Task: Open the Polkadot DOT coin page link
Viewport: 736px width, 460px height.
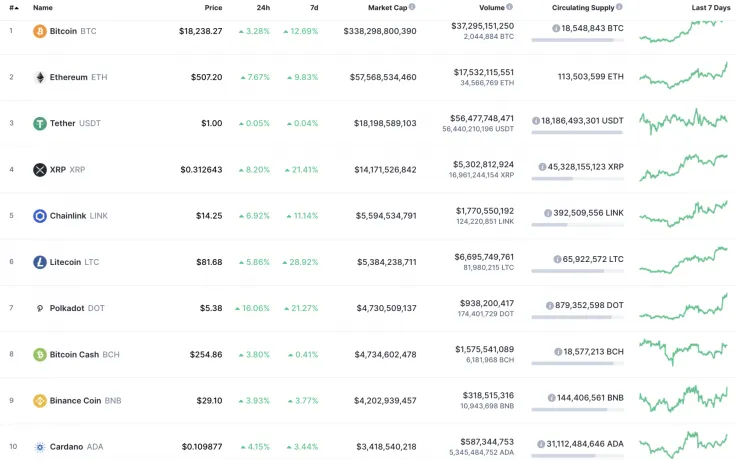Action: tap(77, 308)
